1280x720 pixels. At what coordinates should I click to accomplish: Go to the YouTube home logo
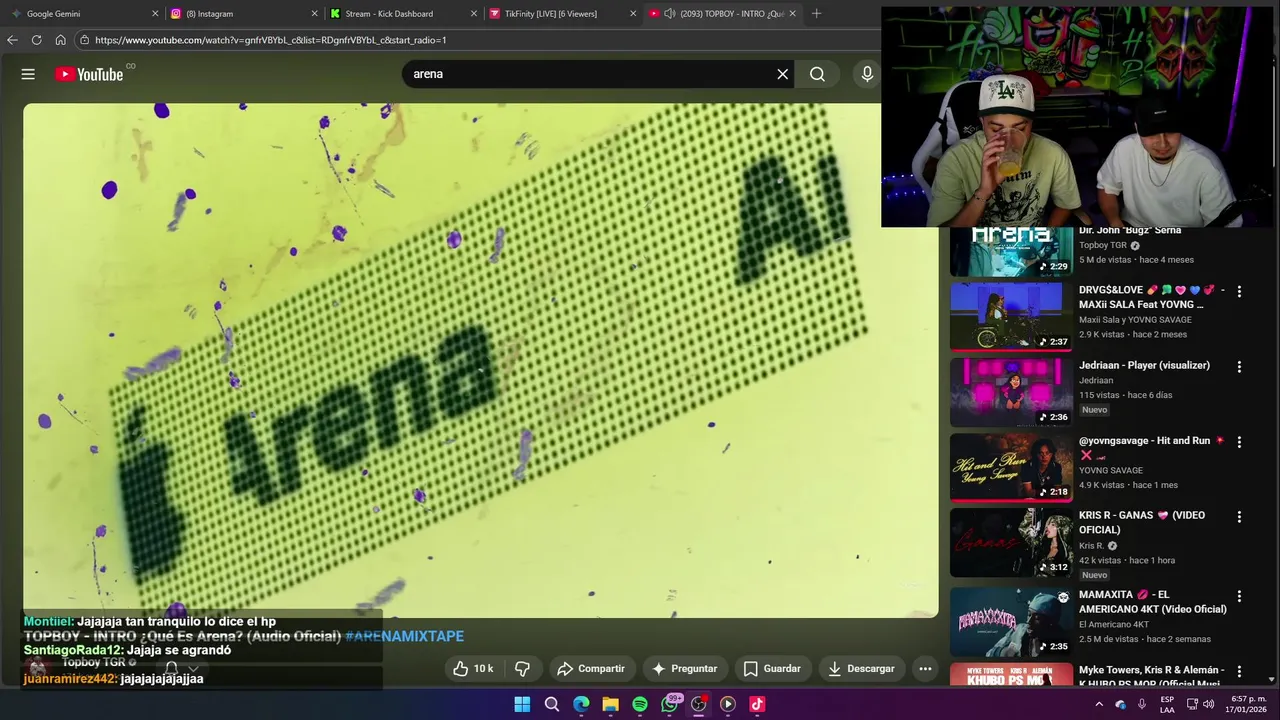89,74
